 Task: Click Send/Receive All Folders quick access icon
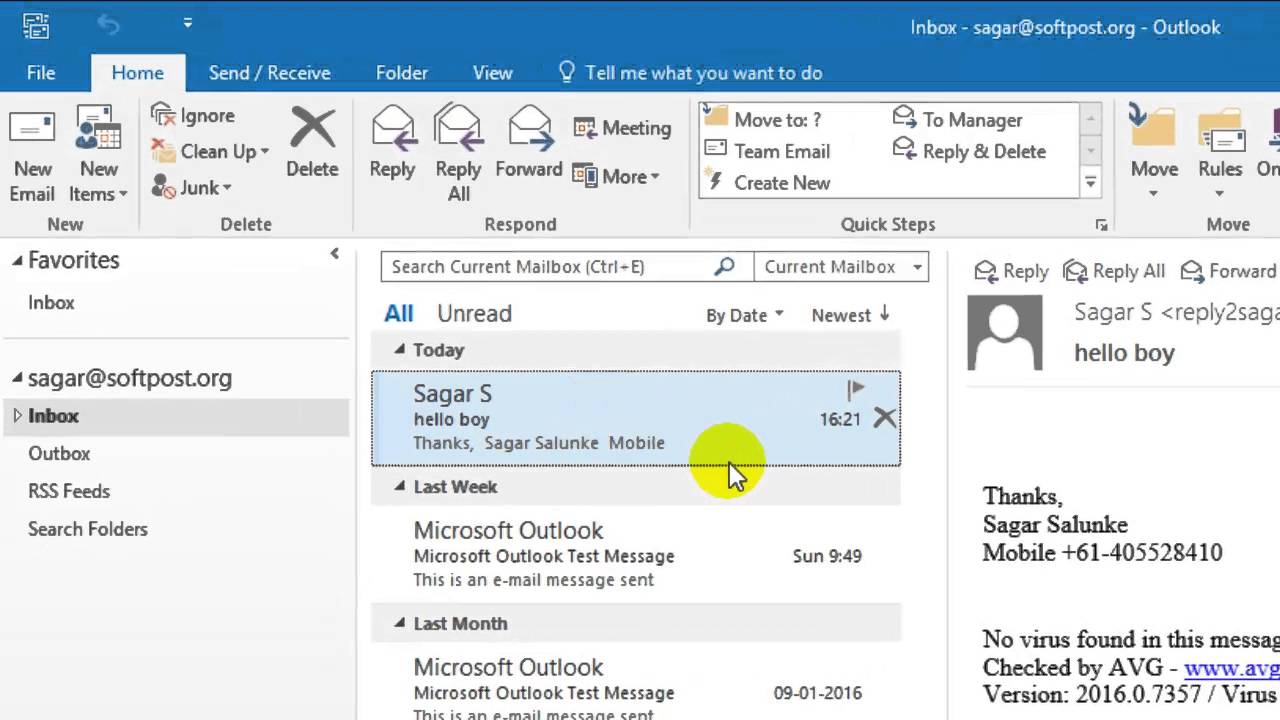pos(36,25)
